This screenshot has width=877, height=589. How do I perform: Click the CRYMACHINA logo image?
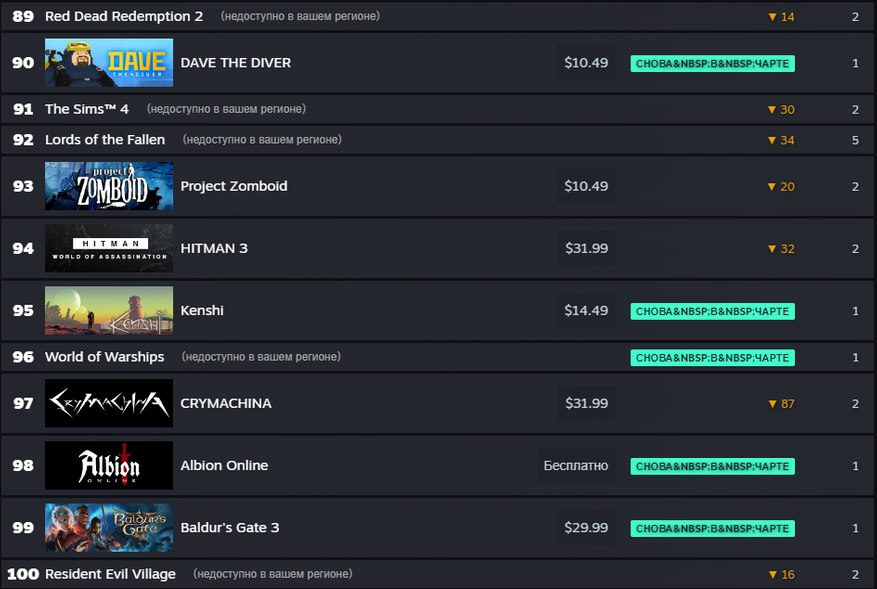tap(108, 403)
